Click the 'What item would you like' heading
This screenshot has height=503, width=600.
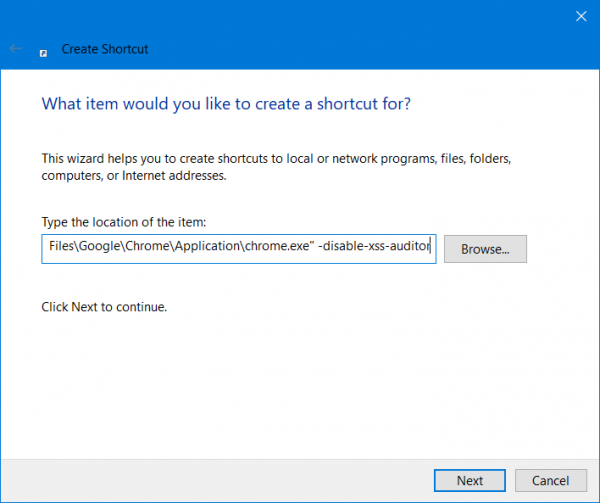tap(225, 103)
